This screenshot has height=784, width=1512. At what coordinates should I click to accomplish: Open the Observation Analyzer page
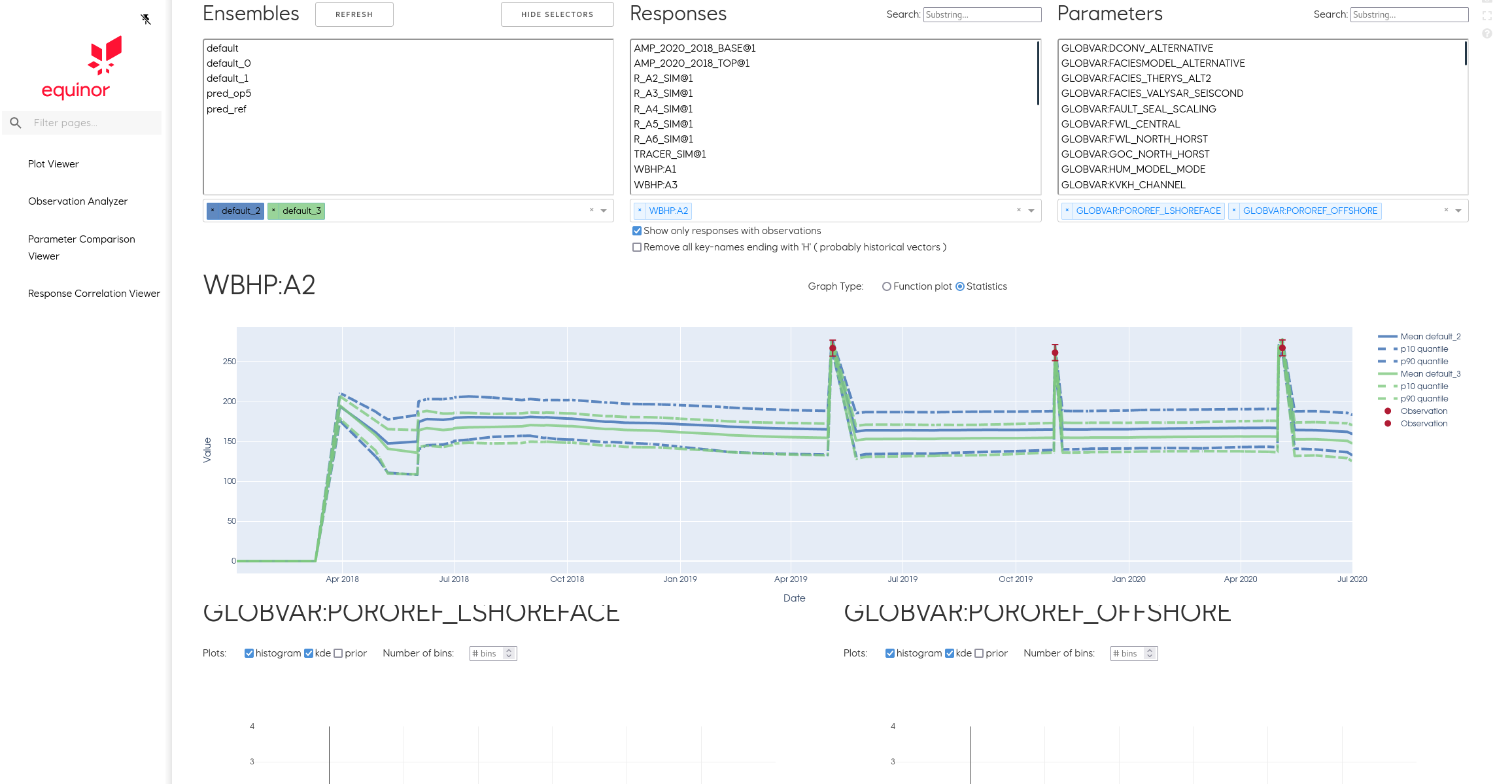coord(78,201)
